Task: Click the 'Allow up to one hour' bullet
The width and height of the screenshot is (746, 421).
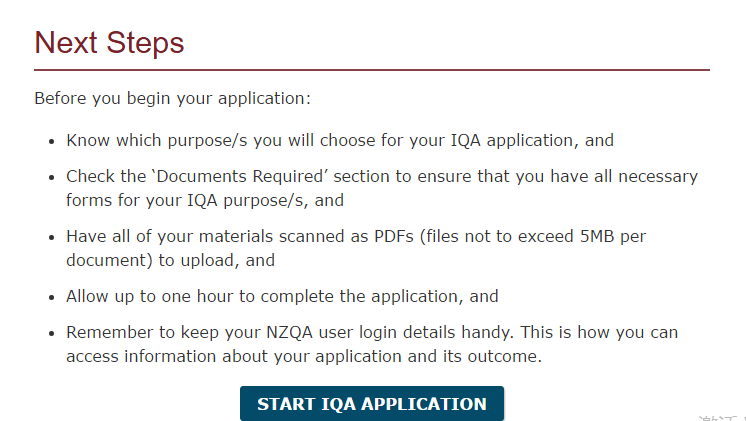Action: coord(282,296)
